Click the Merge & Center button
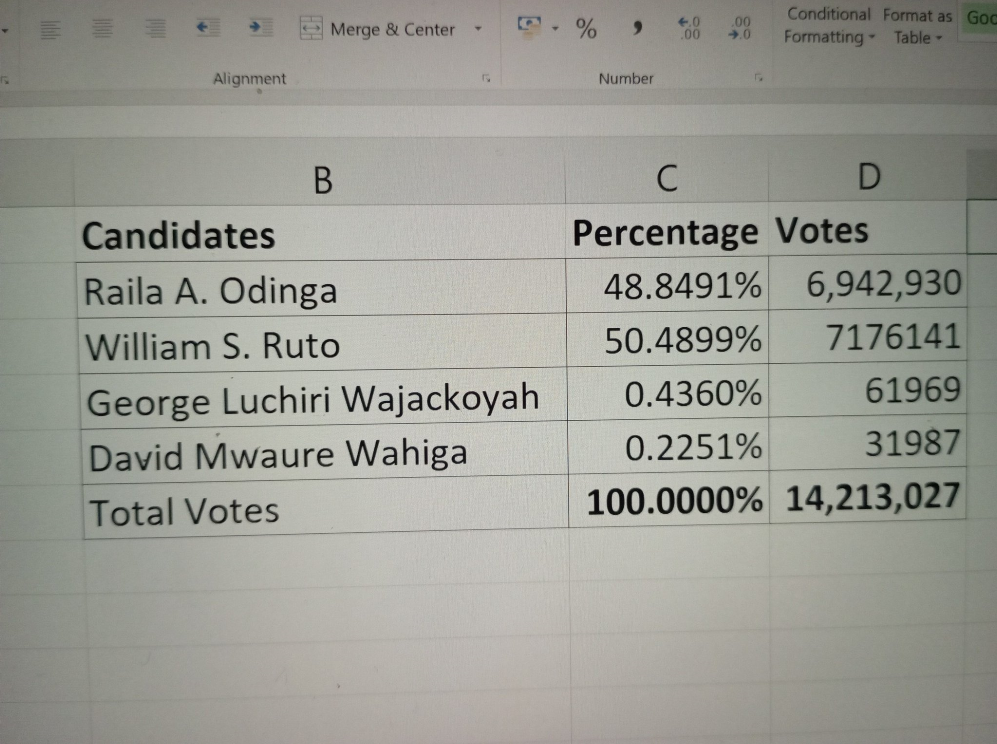997x744 pixels. pyautogui.click(x=378, y=29)
